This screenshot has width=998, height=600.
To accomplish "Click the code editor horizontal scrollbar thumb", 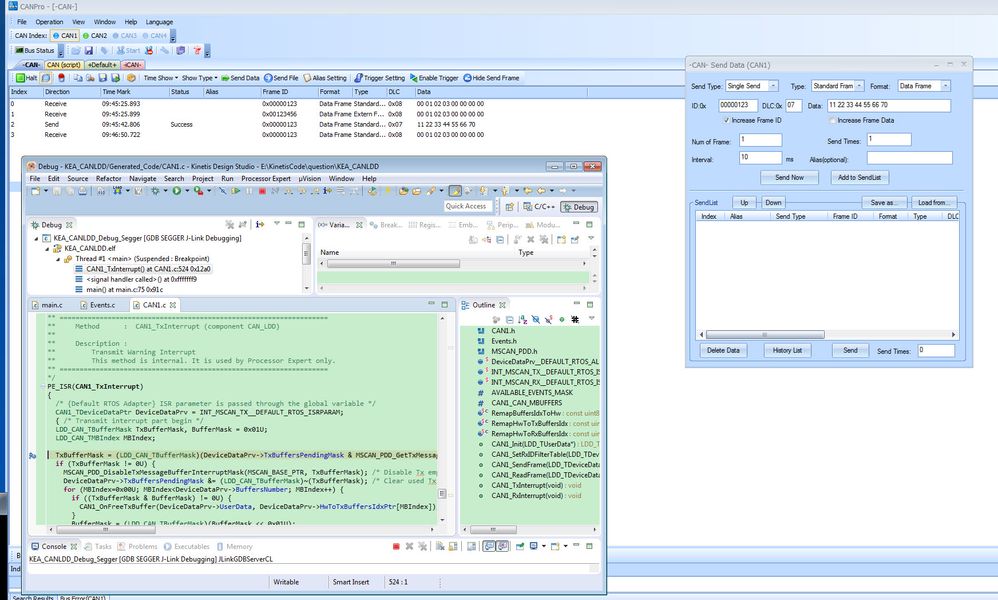I will click(x=106, y=529).
